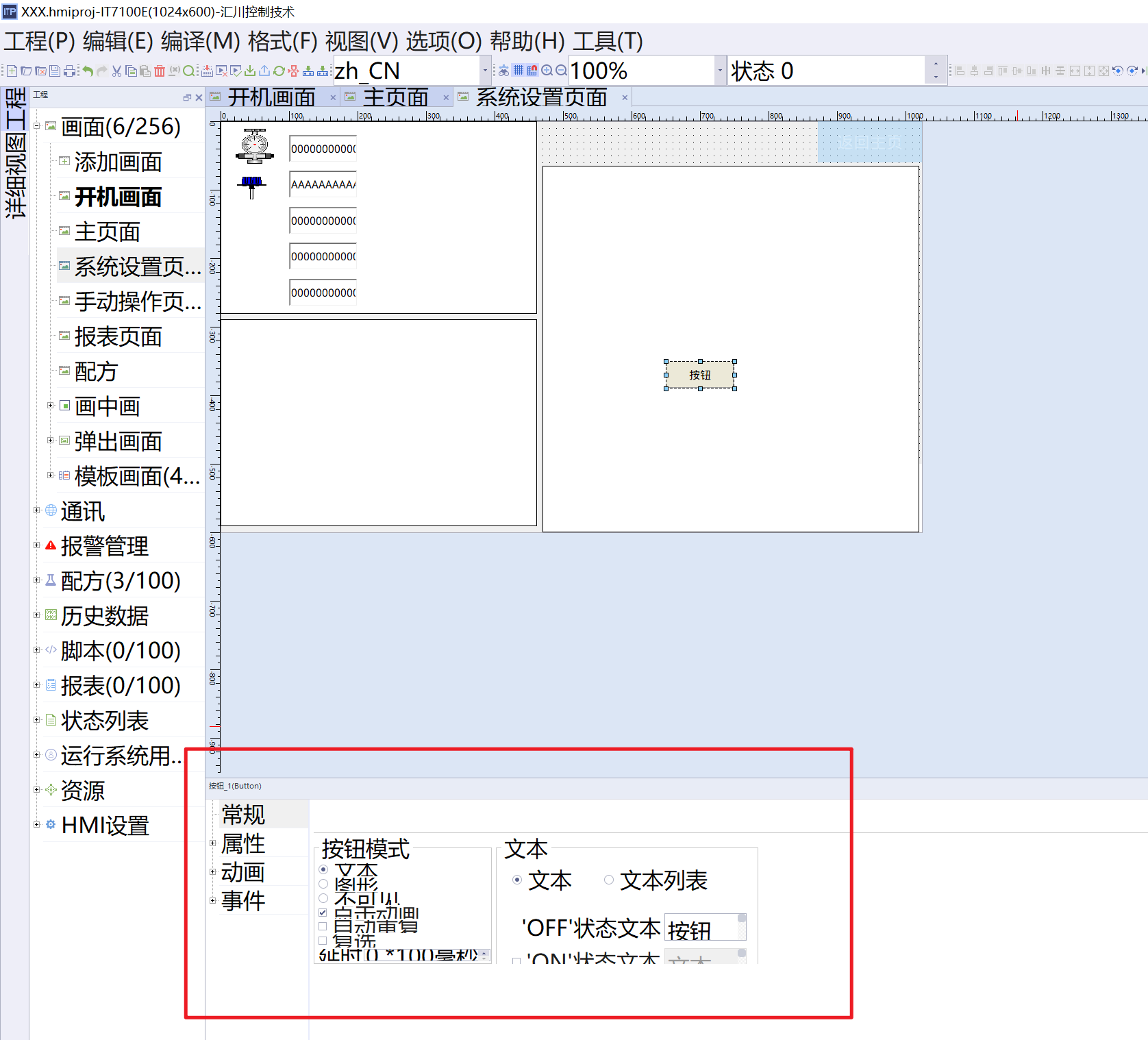The height and width of the screenshot is (1040, 1148).
Task: Click the Align left toolbar icon
Action: click(x=960, y=71)
